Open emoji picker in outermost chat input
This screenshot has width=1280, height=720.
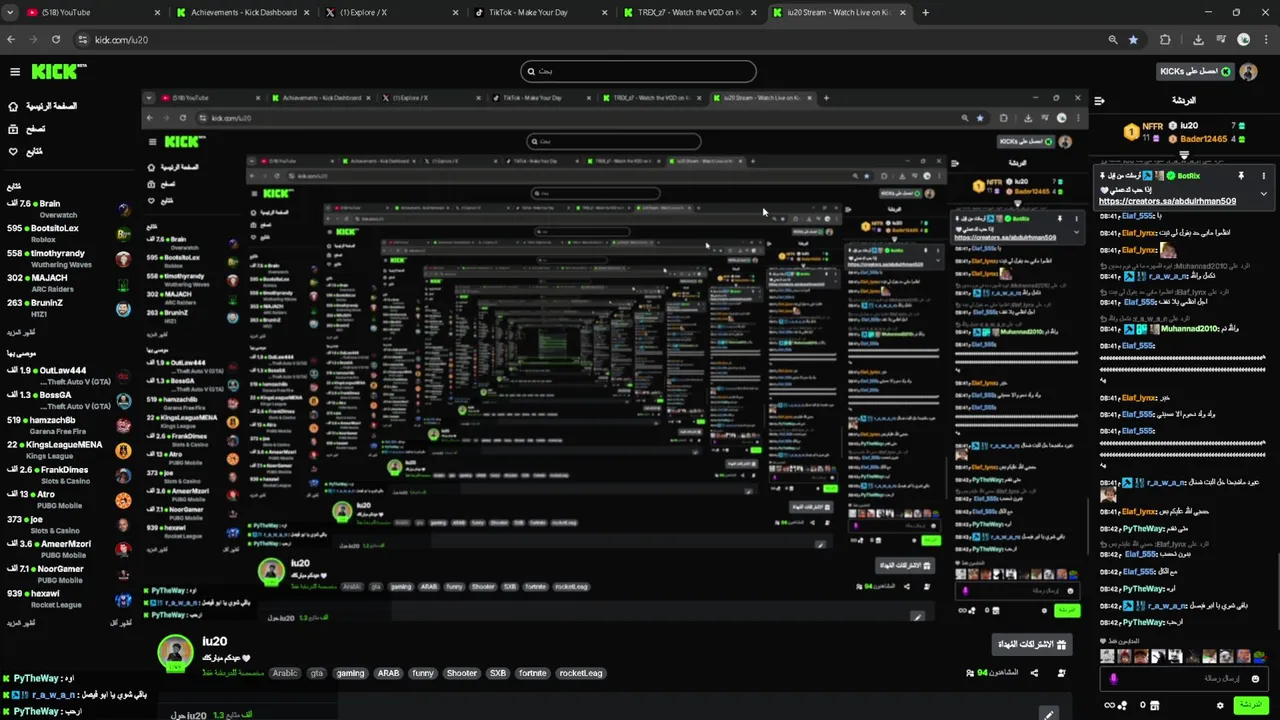pos(1255,678)
